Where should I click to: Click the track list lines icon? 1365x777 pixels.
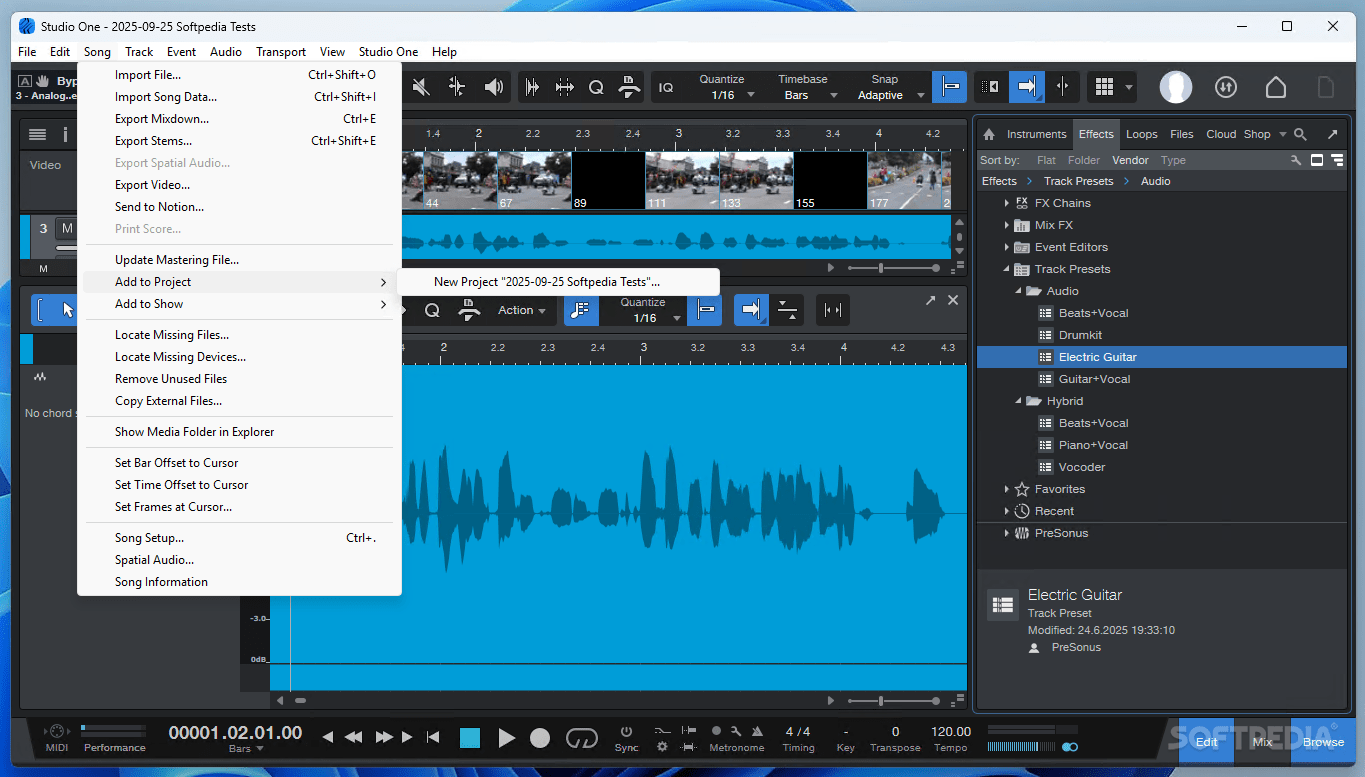point(37,134)
